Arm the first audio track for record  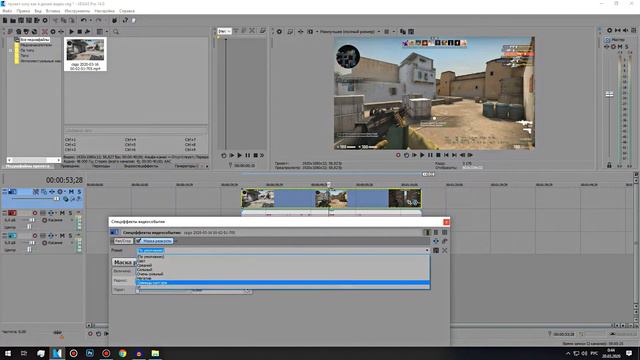click(x=35, y=213)
